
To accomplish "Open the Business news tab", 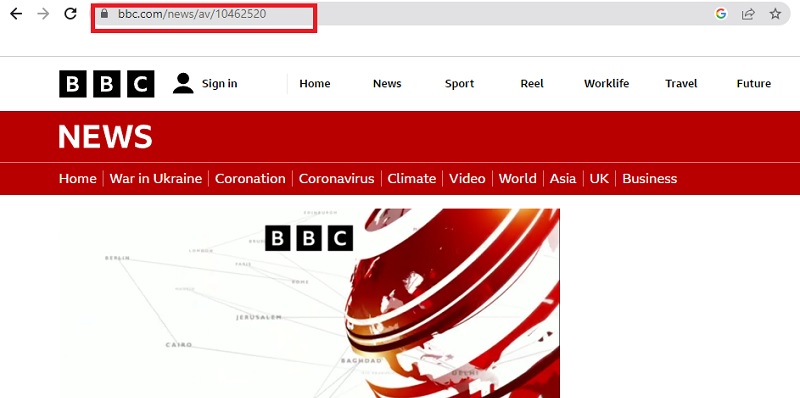I will point(649,179).
